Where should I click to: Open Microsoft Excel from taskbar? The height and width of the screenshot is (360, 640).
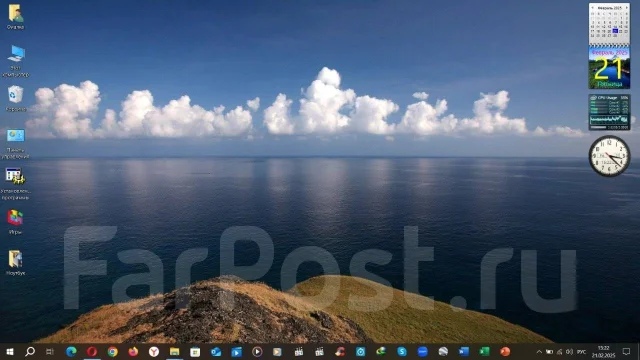484,351
